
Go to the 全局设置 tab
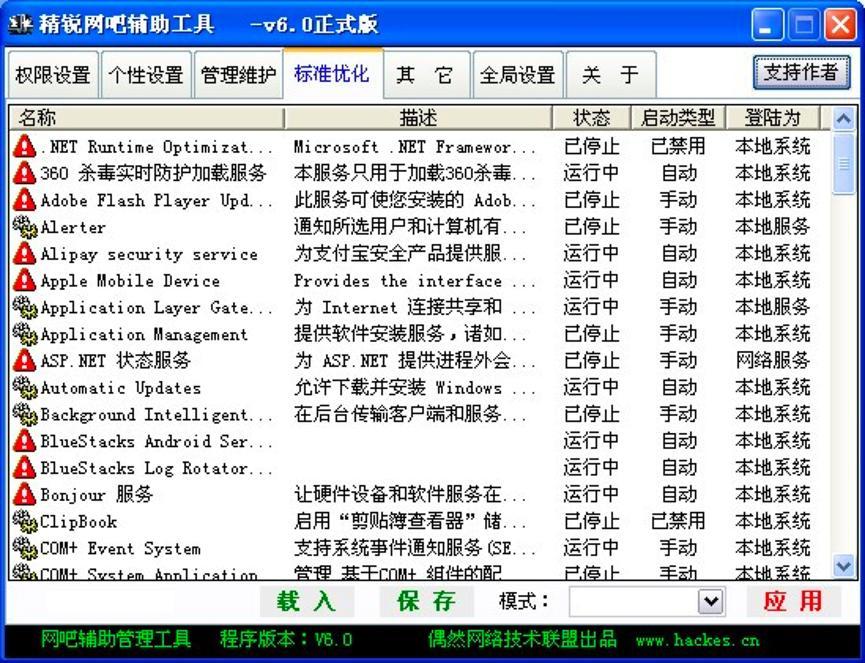pos(517,75)
